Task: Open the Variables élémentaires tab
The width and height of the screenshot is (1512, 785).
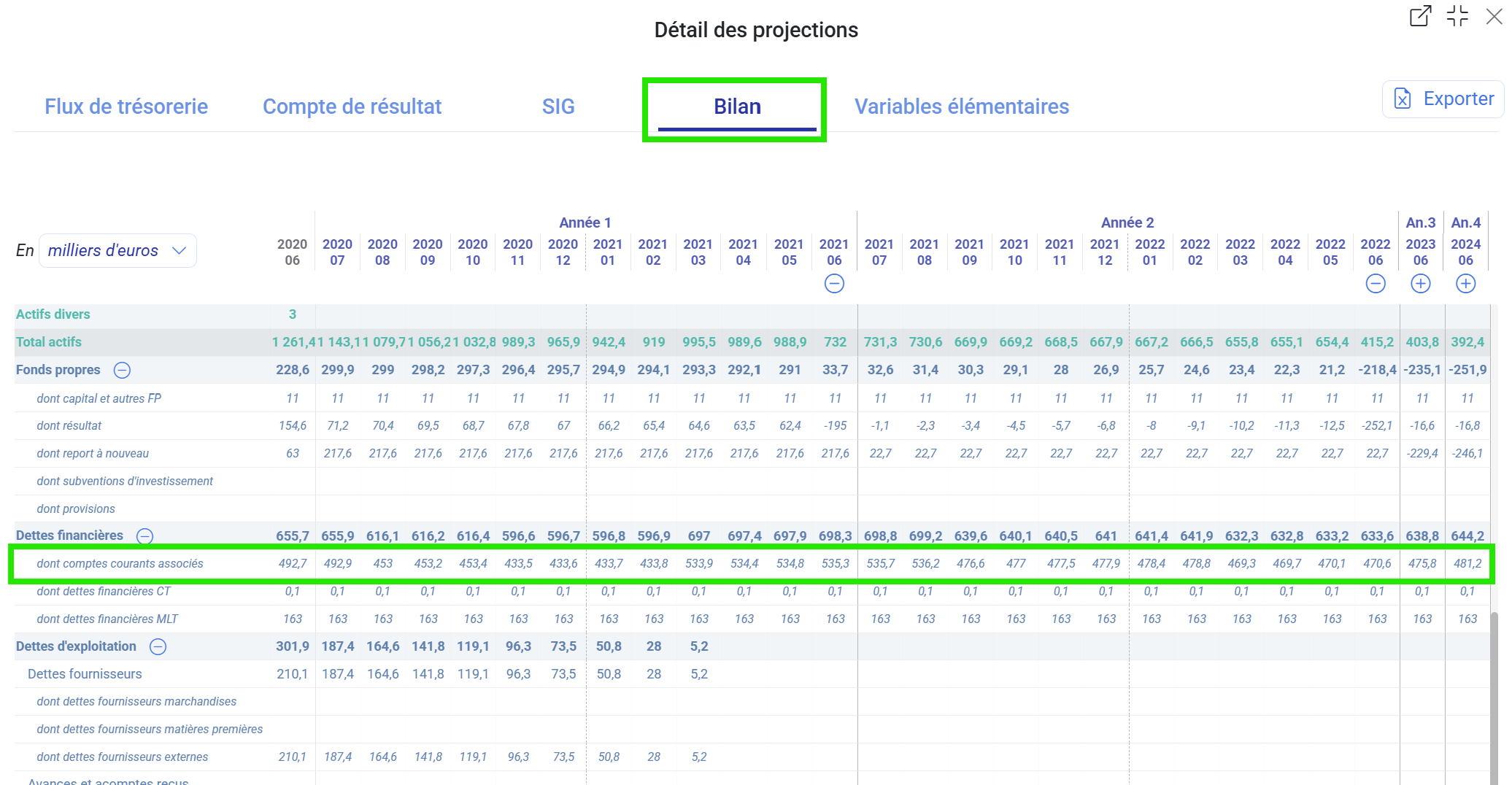Action: 961,107
